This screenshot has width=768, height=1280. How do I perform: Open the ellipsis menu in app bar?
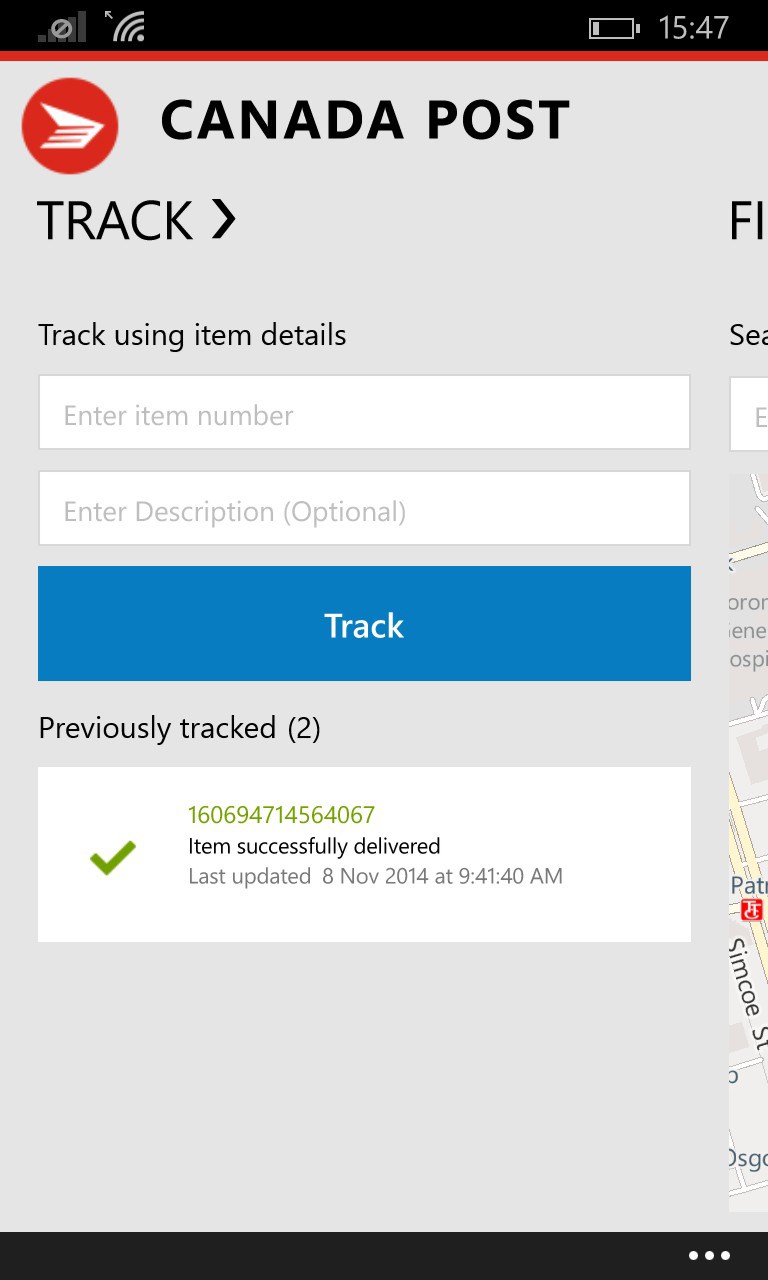coord(709,1255)
